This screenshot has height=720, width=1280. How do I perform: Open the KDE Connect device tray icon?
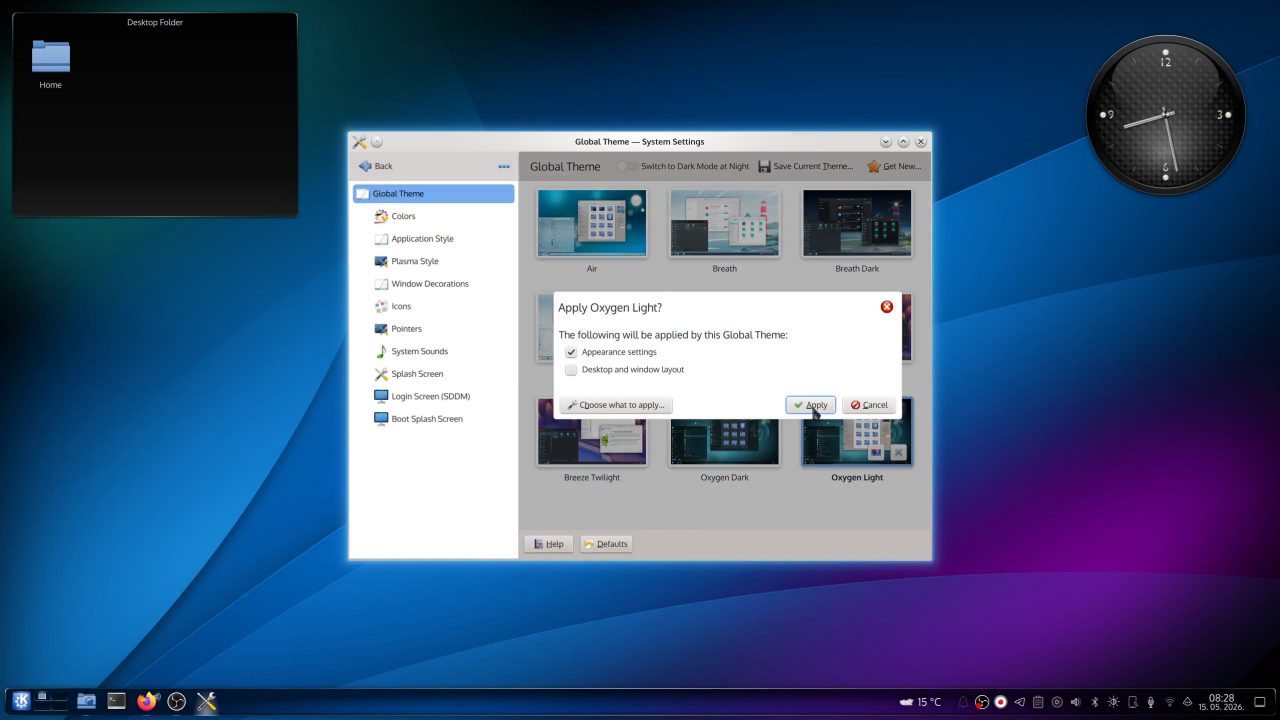1132,702
